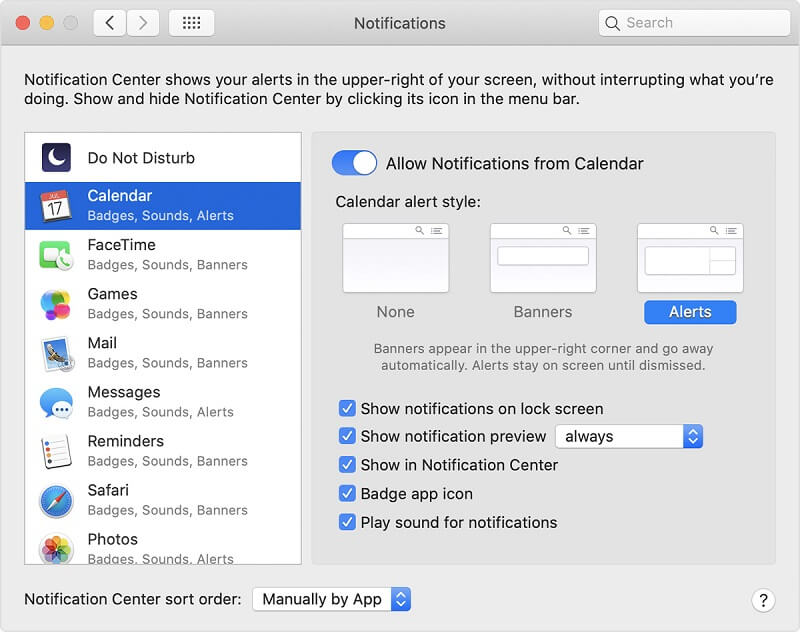Click the Show All grid button

pyautogui.click(x=191, y=23)
